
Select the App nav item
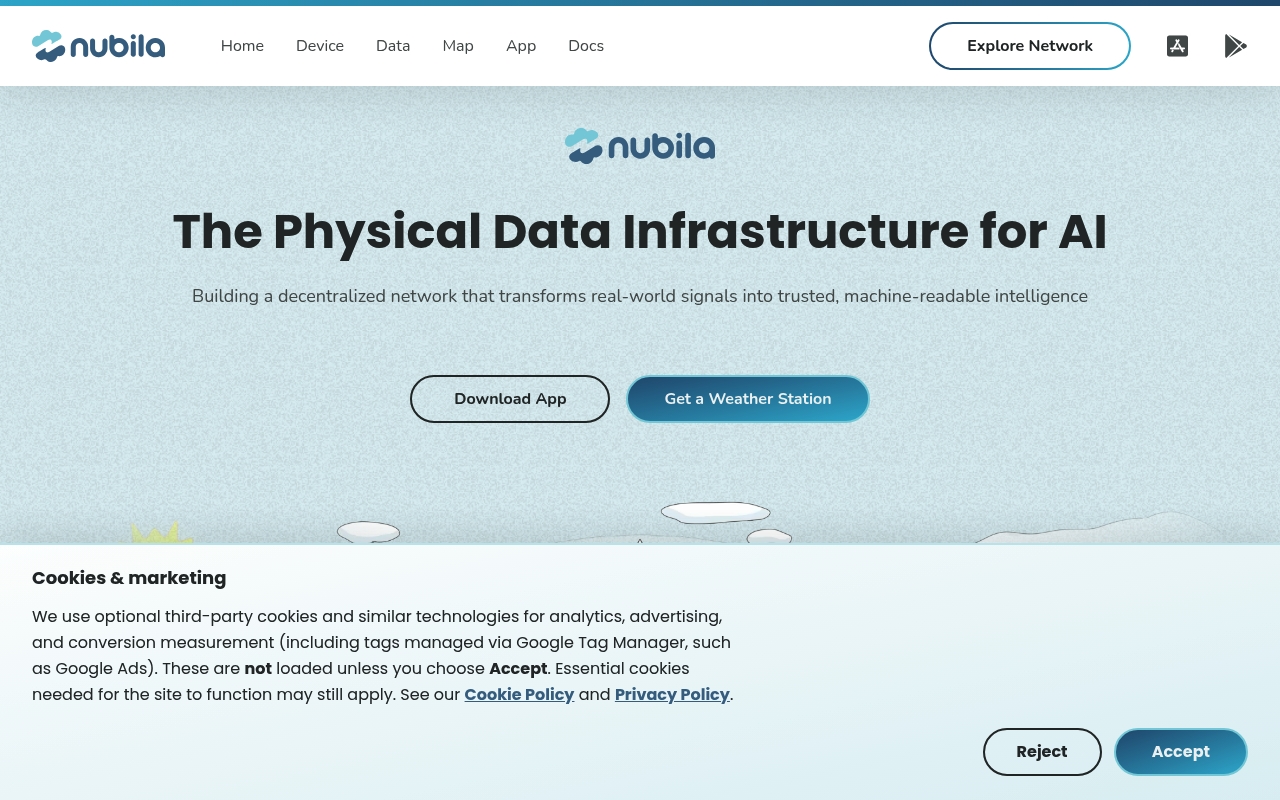pyautogui.click(x=521, y=46)
